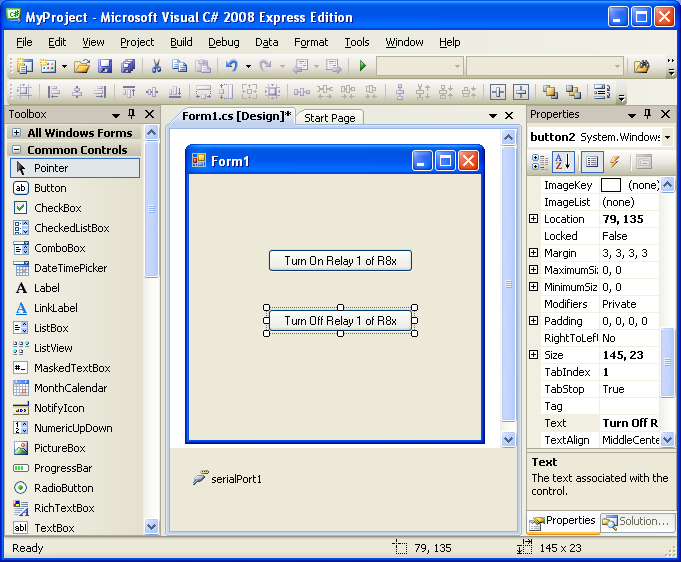Open the Undo history dropdown arrow
681x562 pixels.
click(x=248, y=66)
